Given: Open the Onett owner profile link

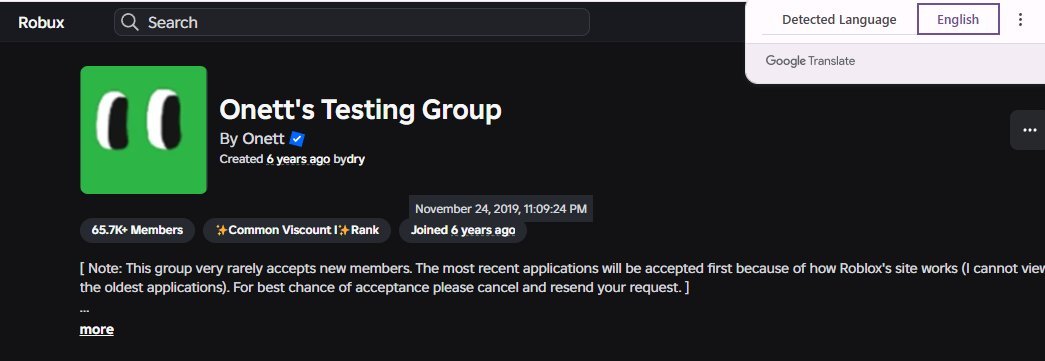Looking at the screenshot, I should pos(263,139).
